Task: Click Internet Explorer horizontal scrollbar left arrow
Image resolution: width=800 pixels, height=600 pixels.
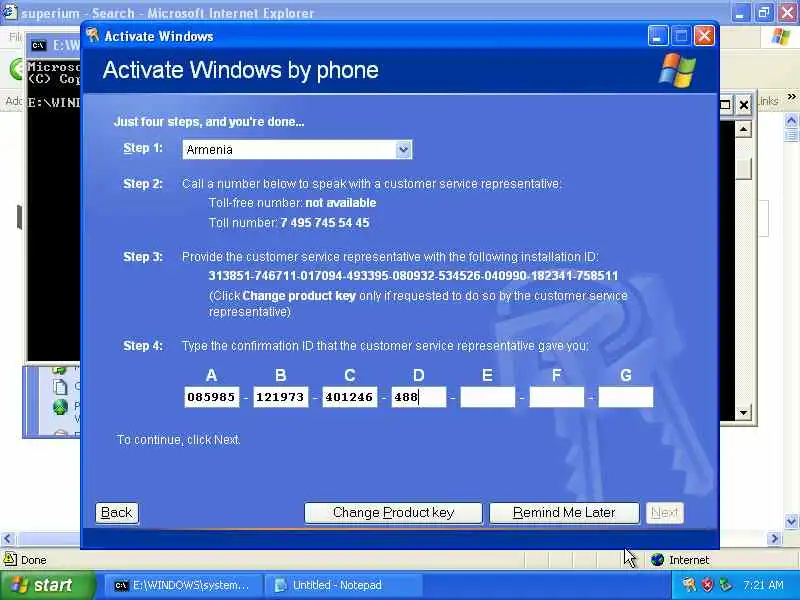Action: (x=7, y=538)
